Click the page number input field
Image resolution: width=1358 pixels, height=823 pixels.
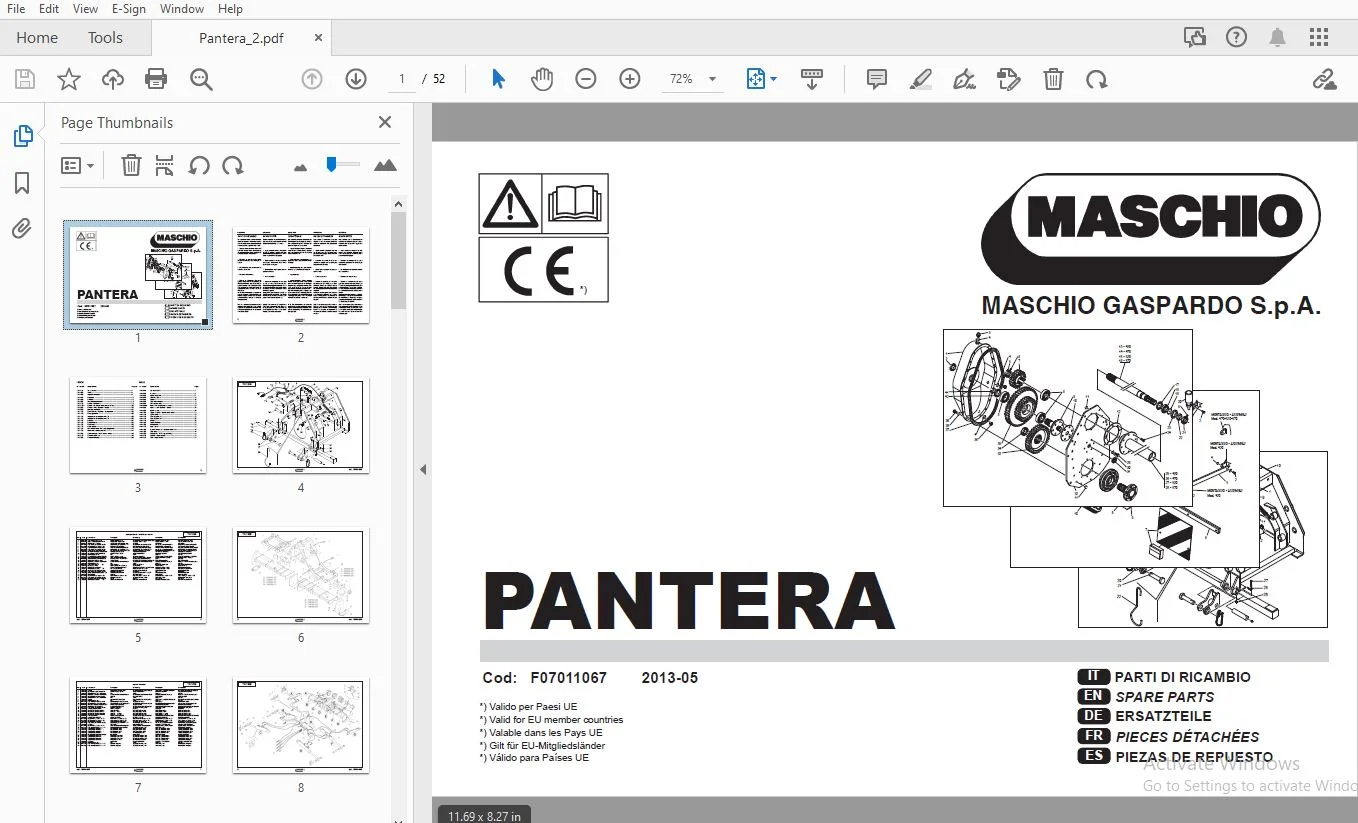401,79
